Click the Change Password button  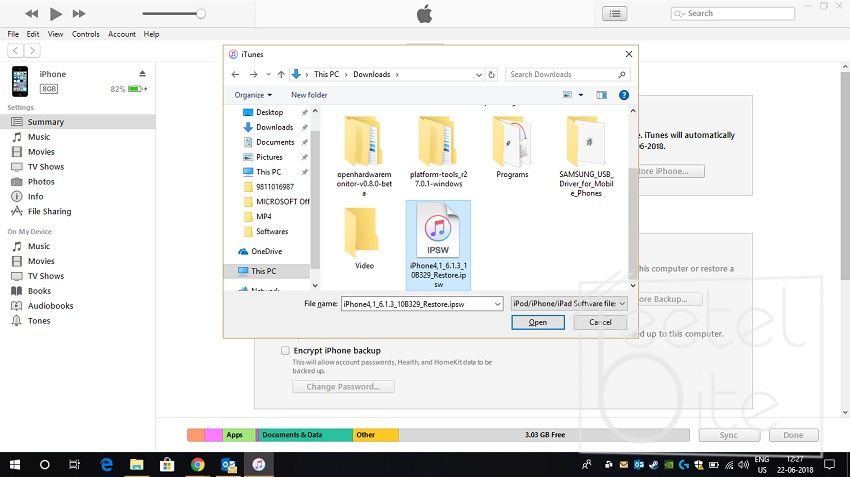pyautogui.click(x=343, y=387)
